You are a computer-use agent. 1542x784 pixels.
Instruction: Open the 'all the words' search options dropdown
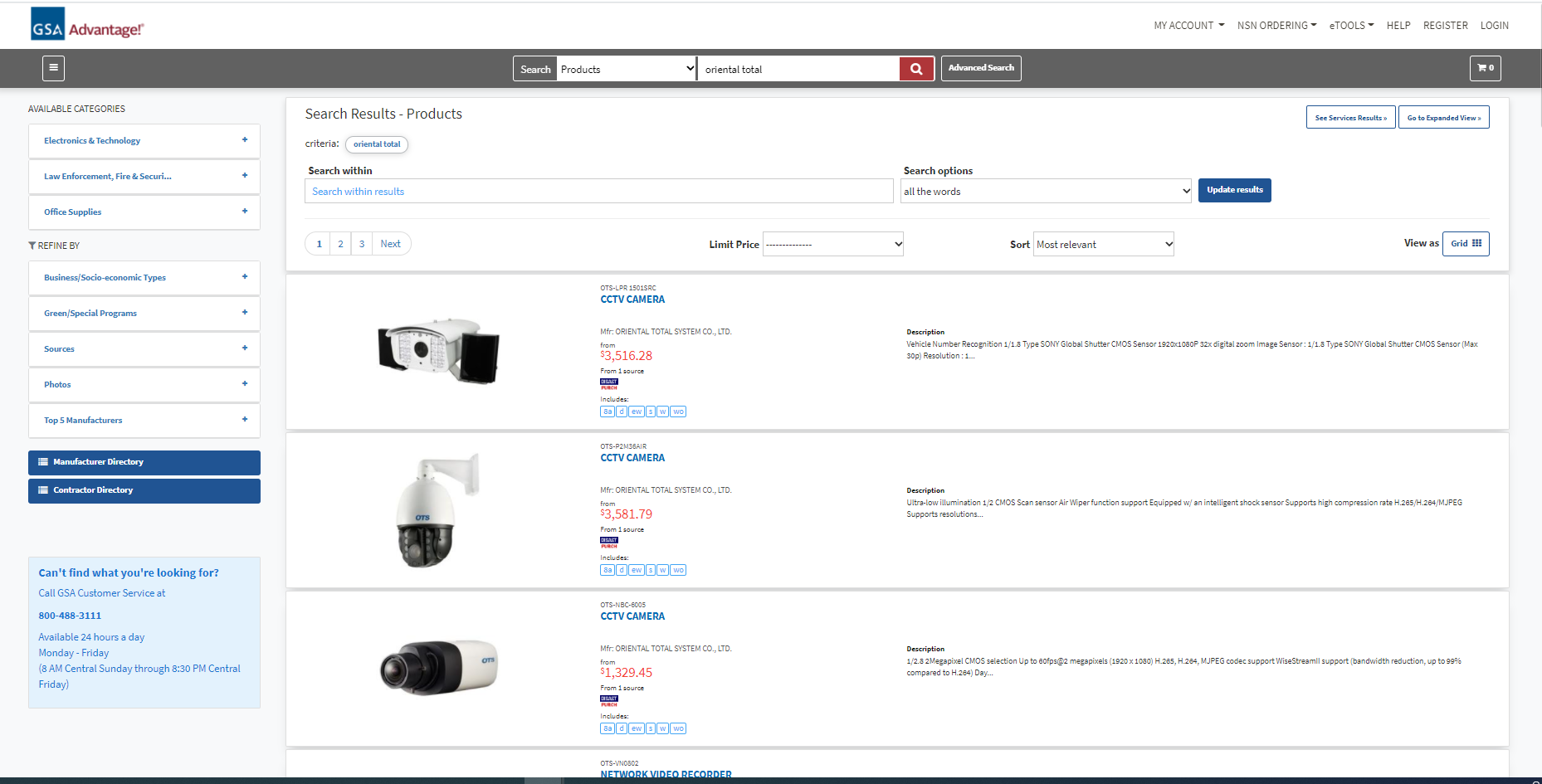(x=1046, y=191)
